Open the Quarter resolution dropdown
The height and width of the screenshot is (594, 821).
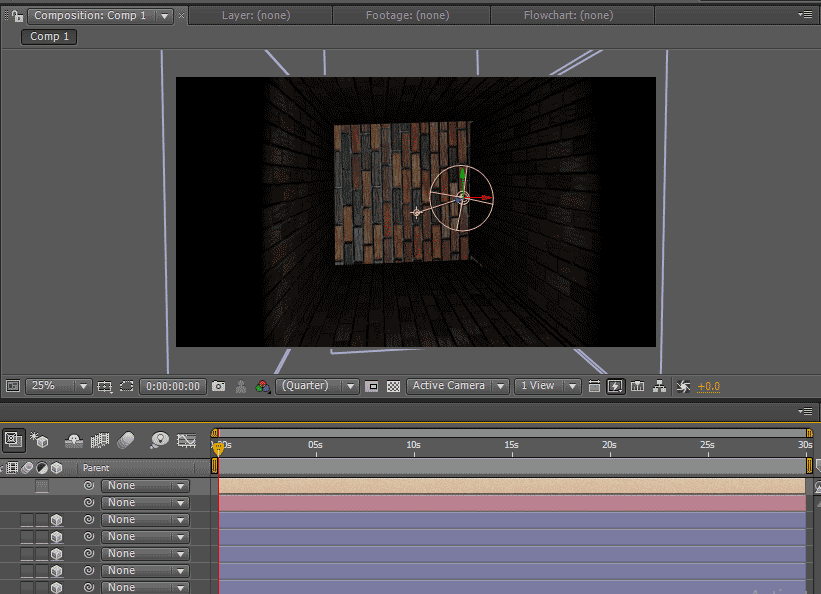pyautogui.click(x=319, y=386)
